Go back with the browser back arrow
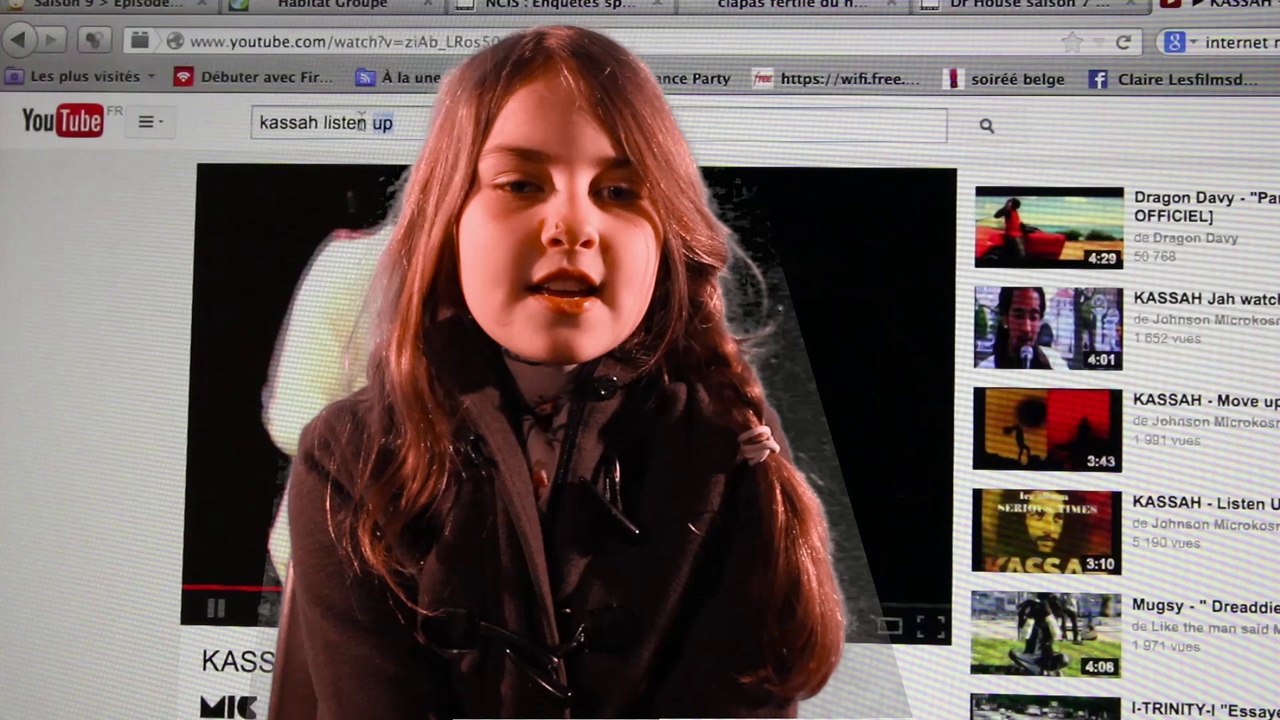Viewport: 1280px width, 720px height. (19, 41)
